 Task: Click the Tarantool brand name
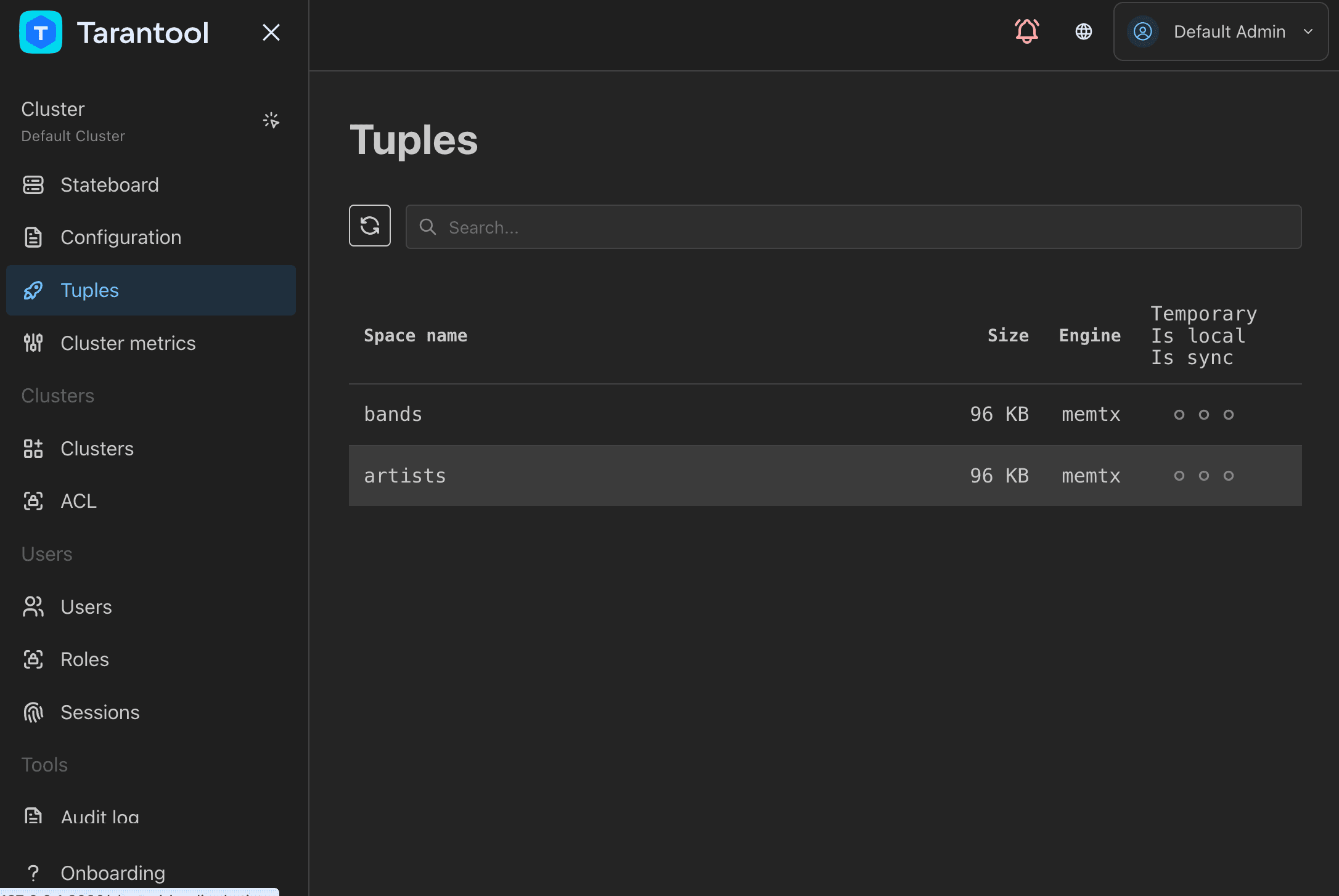(143, 33)
